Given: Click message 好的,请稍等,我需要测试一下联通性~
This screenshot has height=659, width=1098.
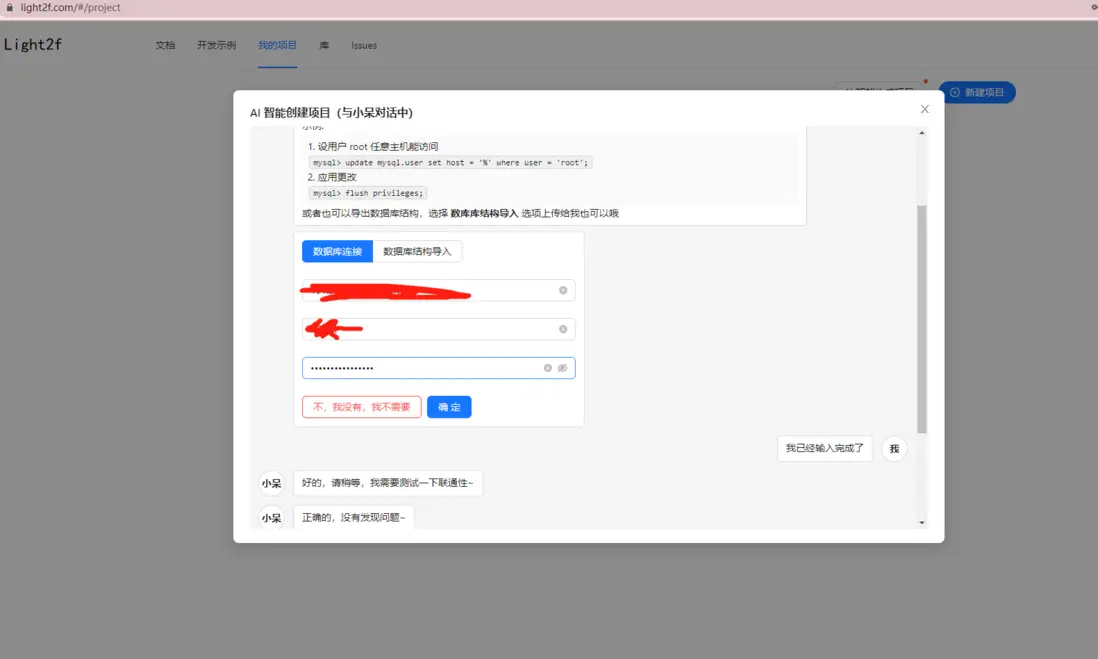Looking at the screenshot, I should (388, 483).
